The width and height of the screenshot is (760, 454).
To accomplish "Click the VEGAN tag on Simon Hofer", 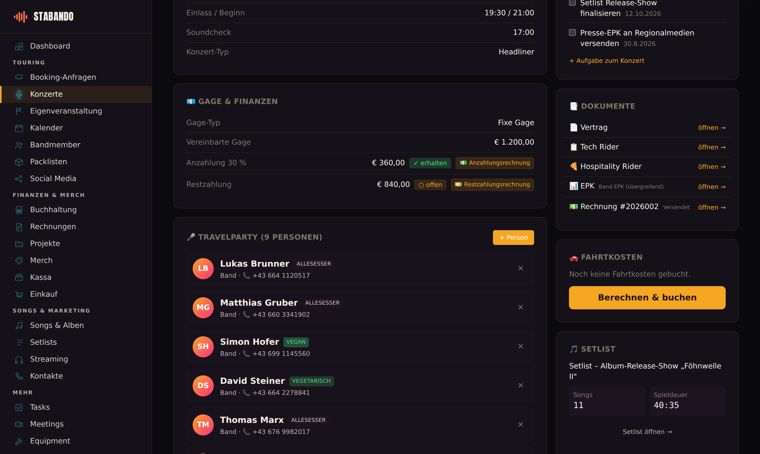I will click(x=296, y=342).
